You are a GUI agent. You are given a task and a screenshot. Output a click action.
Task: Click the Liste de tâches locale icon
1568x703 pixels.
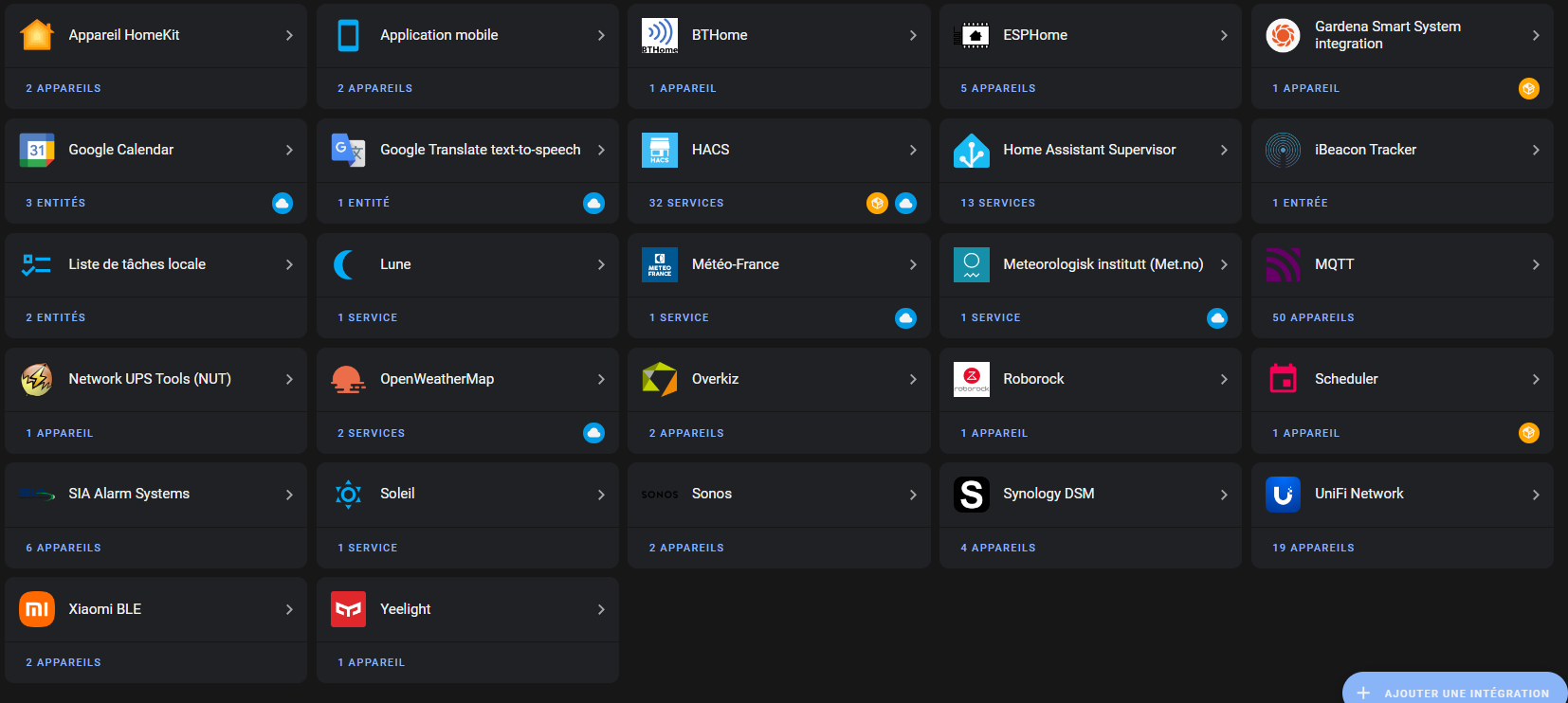click(37, 264)
